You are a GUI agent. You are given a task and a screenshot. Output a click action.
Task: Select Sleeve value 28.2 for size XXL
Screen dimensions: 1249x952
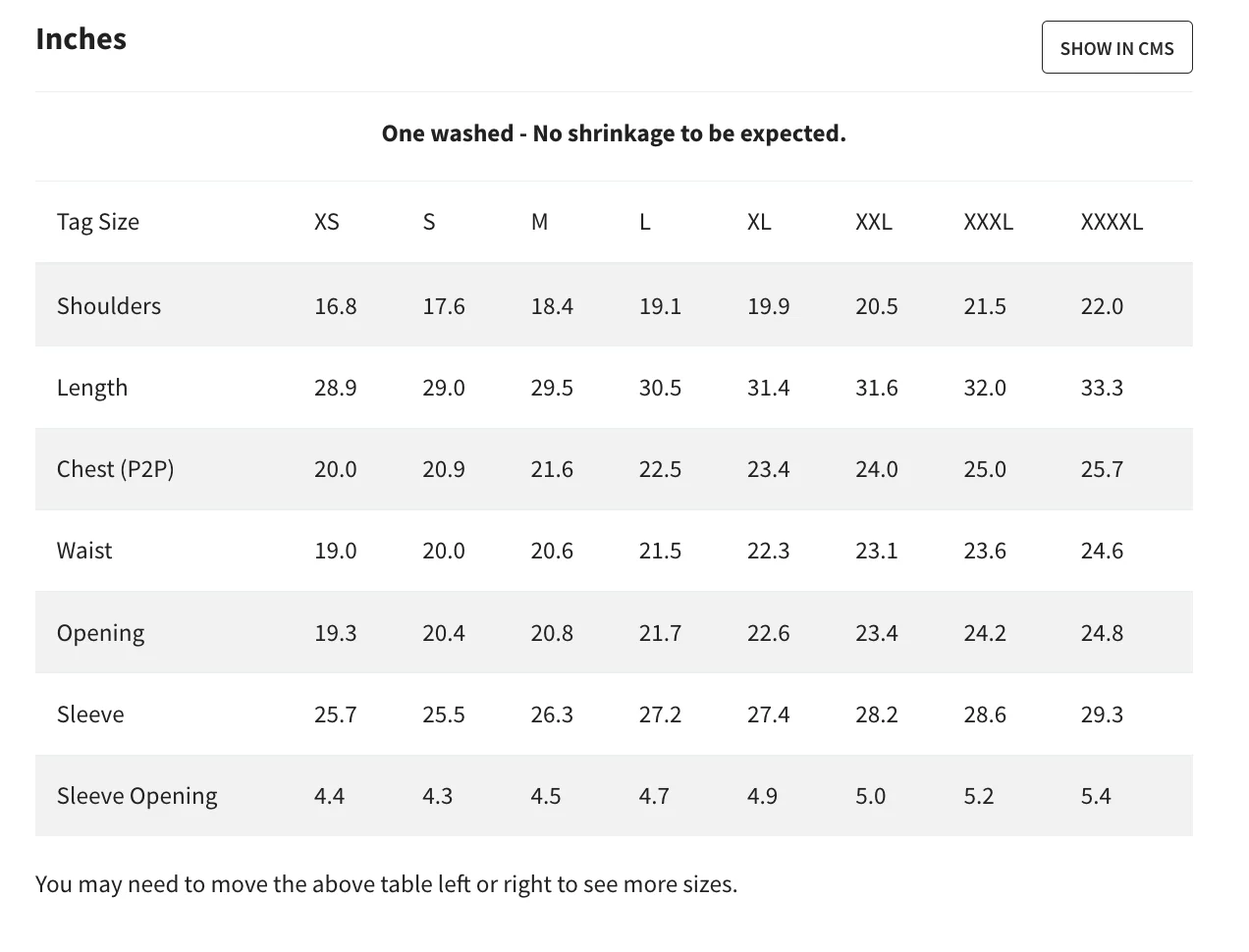point(877,714)
